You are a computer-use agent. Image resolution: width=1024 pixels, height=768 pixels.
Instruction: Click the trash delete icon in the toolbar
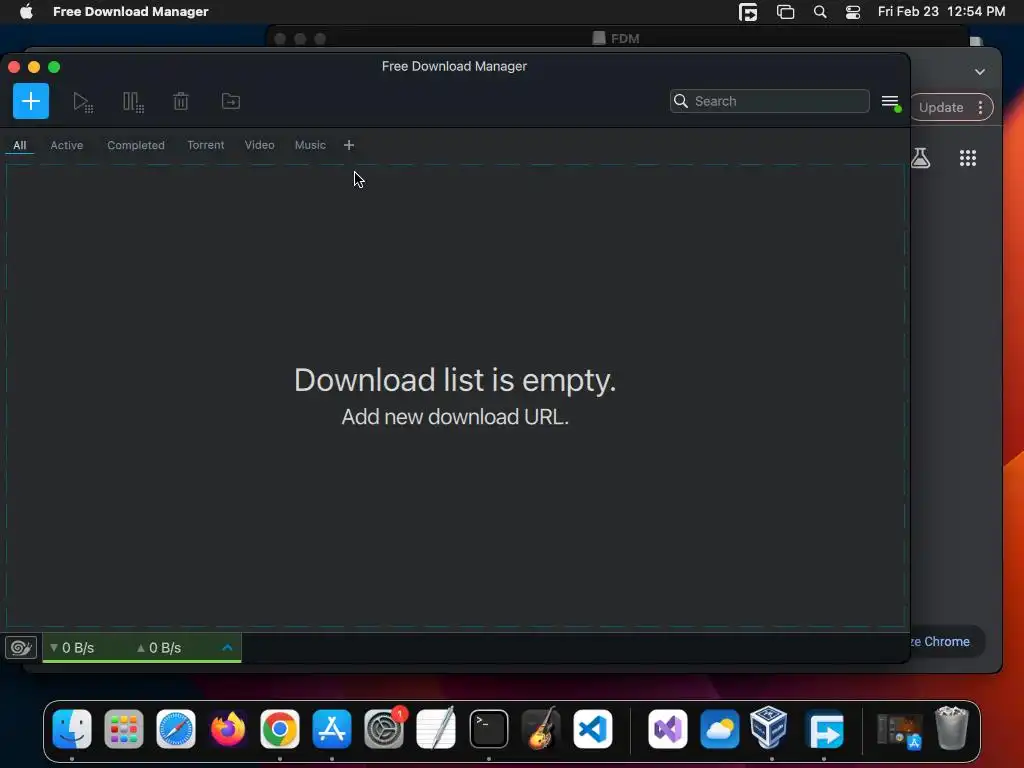point(181,101)
